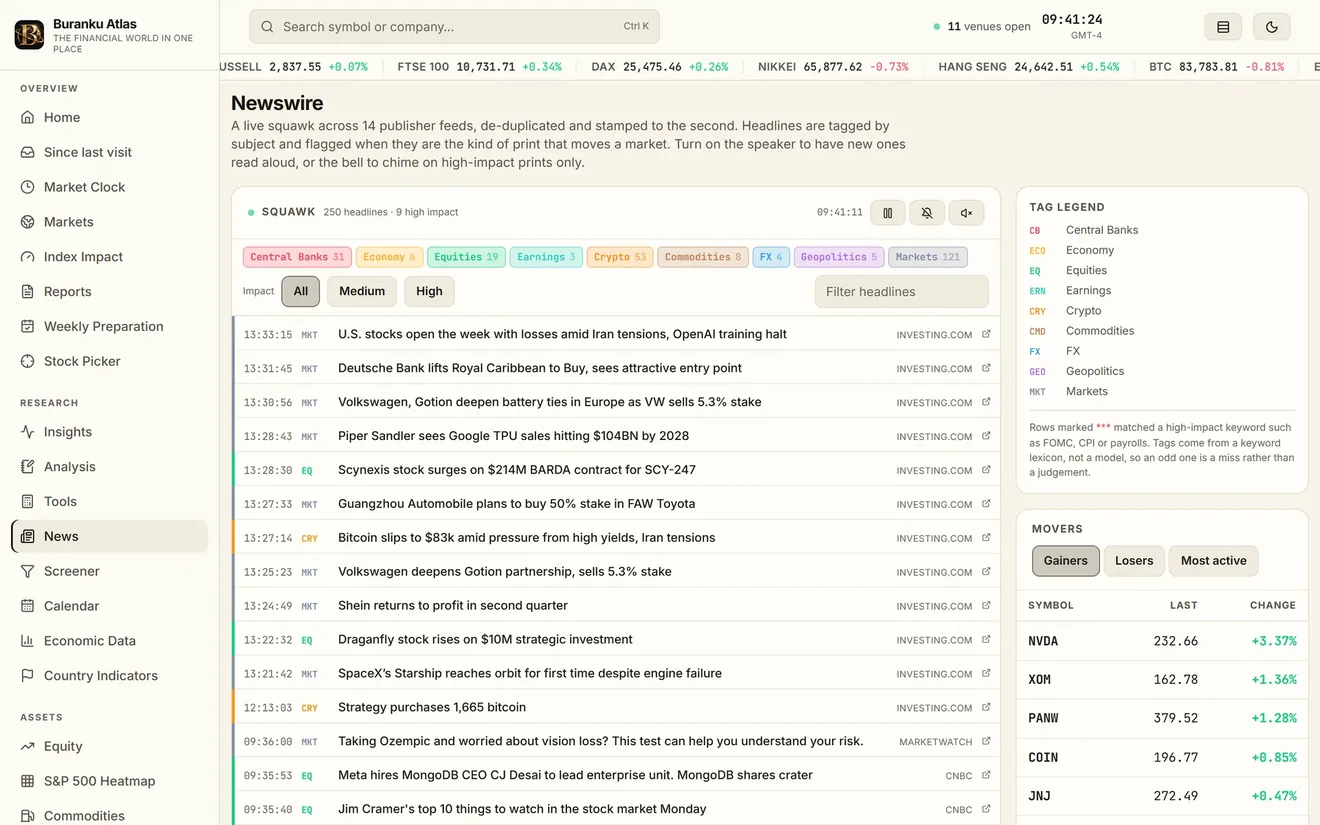
Task: Open Insights under Research
Action: [x=109, y=432]
